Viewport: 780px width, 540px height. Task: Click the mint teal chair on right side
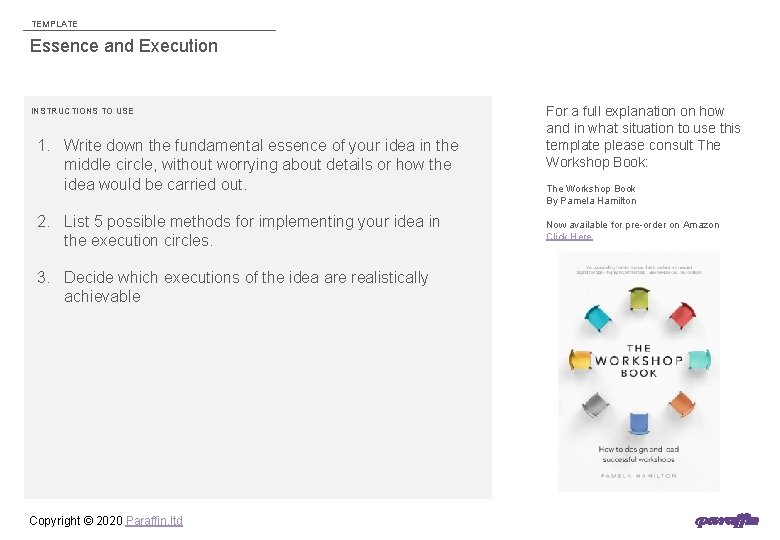pyautogui.click(x=699, y=360)
